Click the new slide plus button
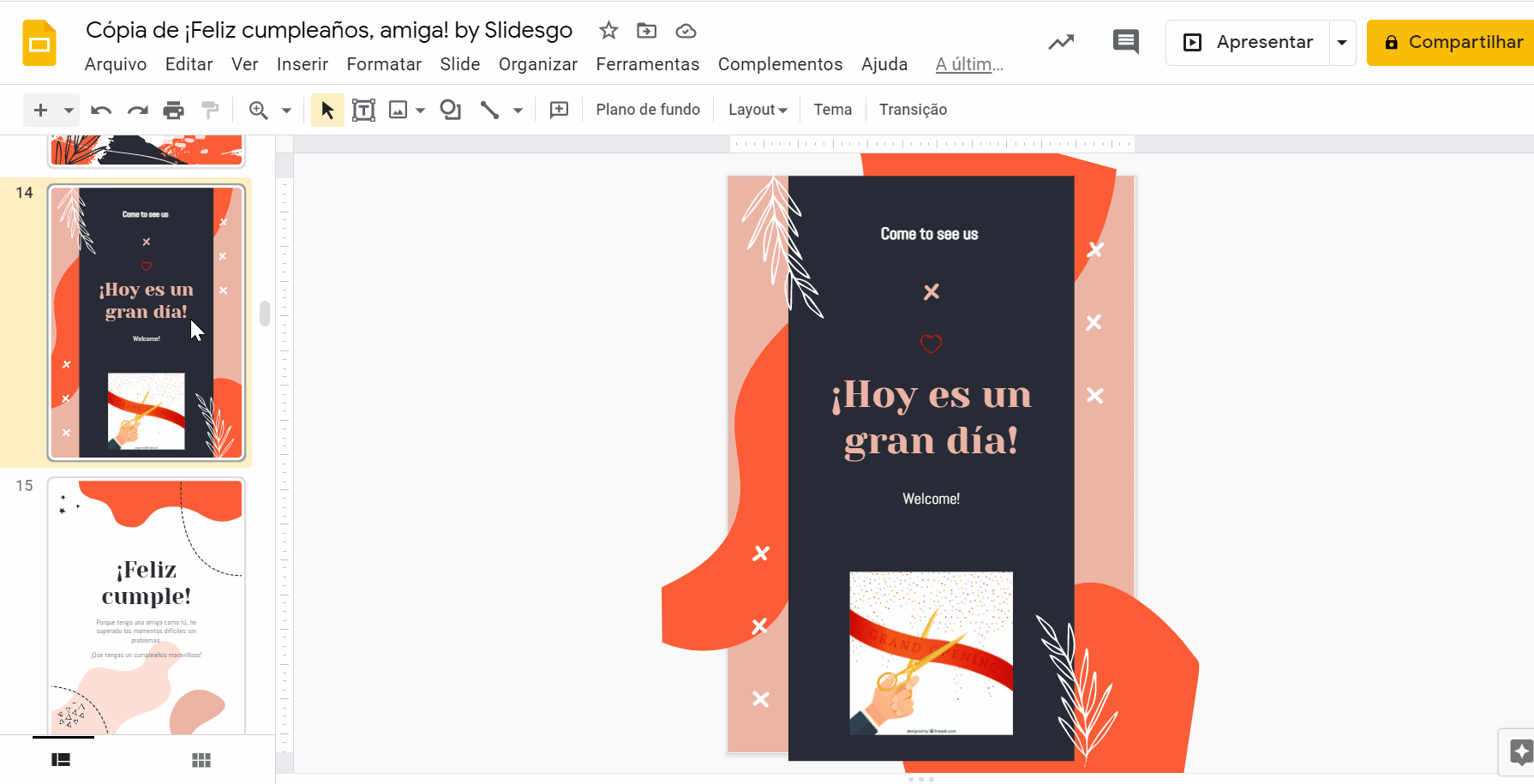This screenshot has height=784, width=1534. point(40,110)
